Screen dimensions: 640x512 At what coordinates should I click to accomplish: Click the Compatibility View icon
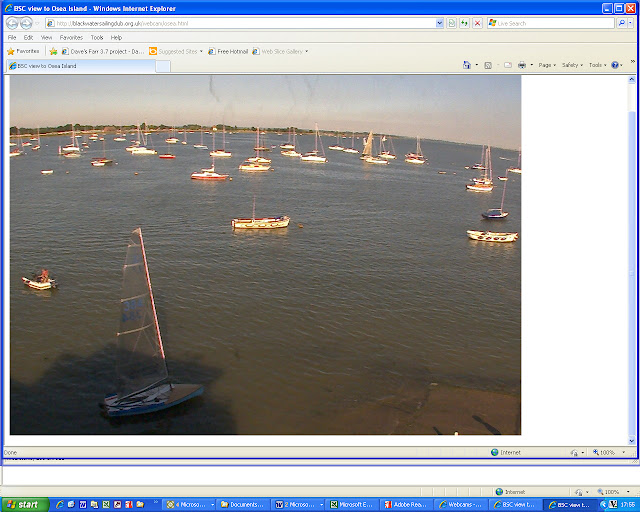451,23
